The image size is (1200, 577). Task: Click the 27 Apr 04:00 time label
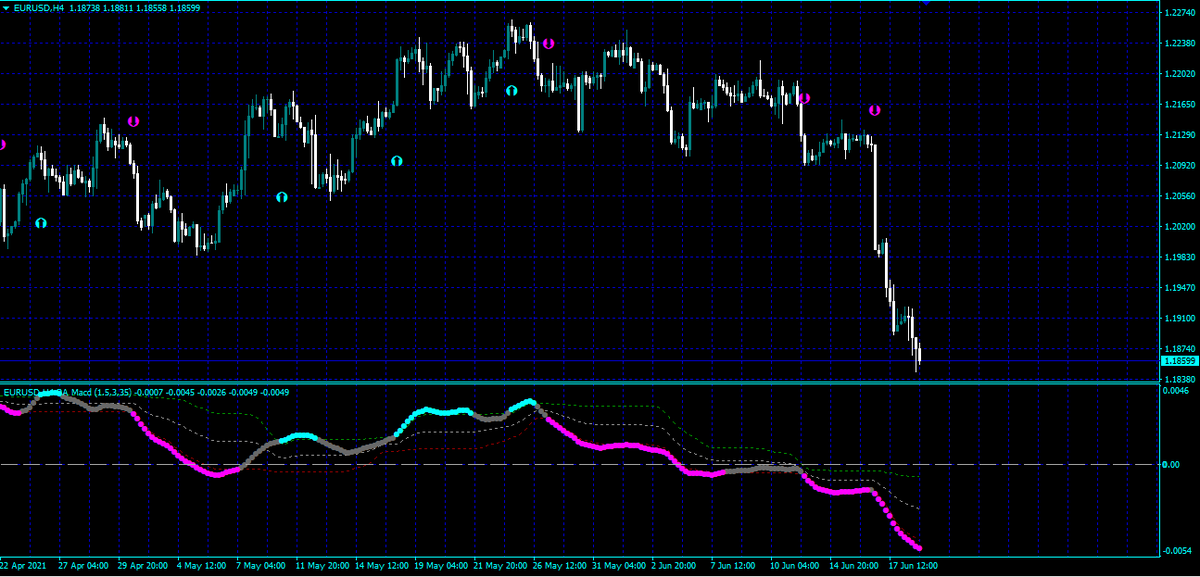coord(84,566)
